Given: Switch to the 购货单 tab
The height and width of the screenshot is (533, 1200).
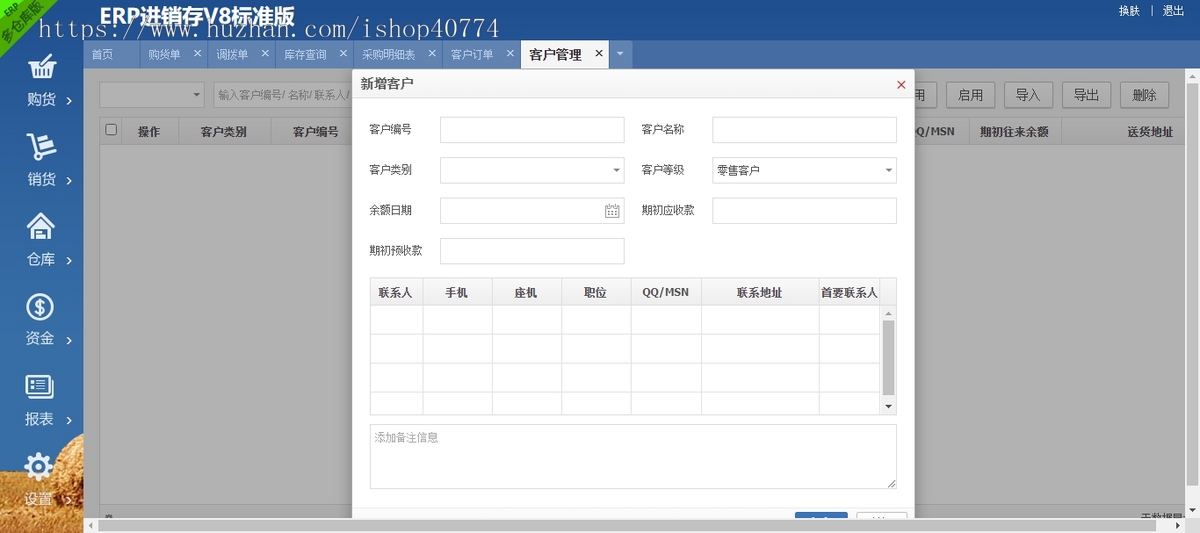Looking at the screenshot, I should pos(164,55).
